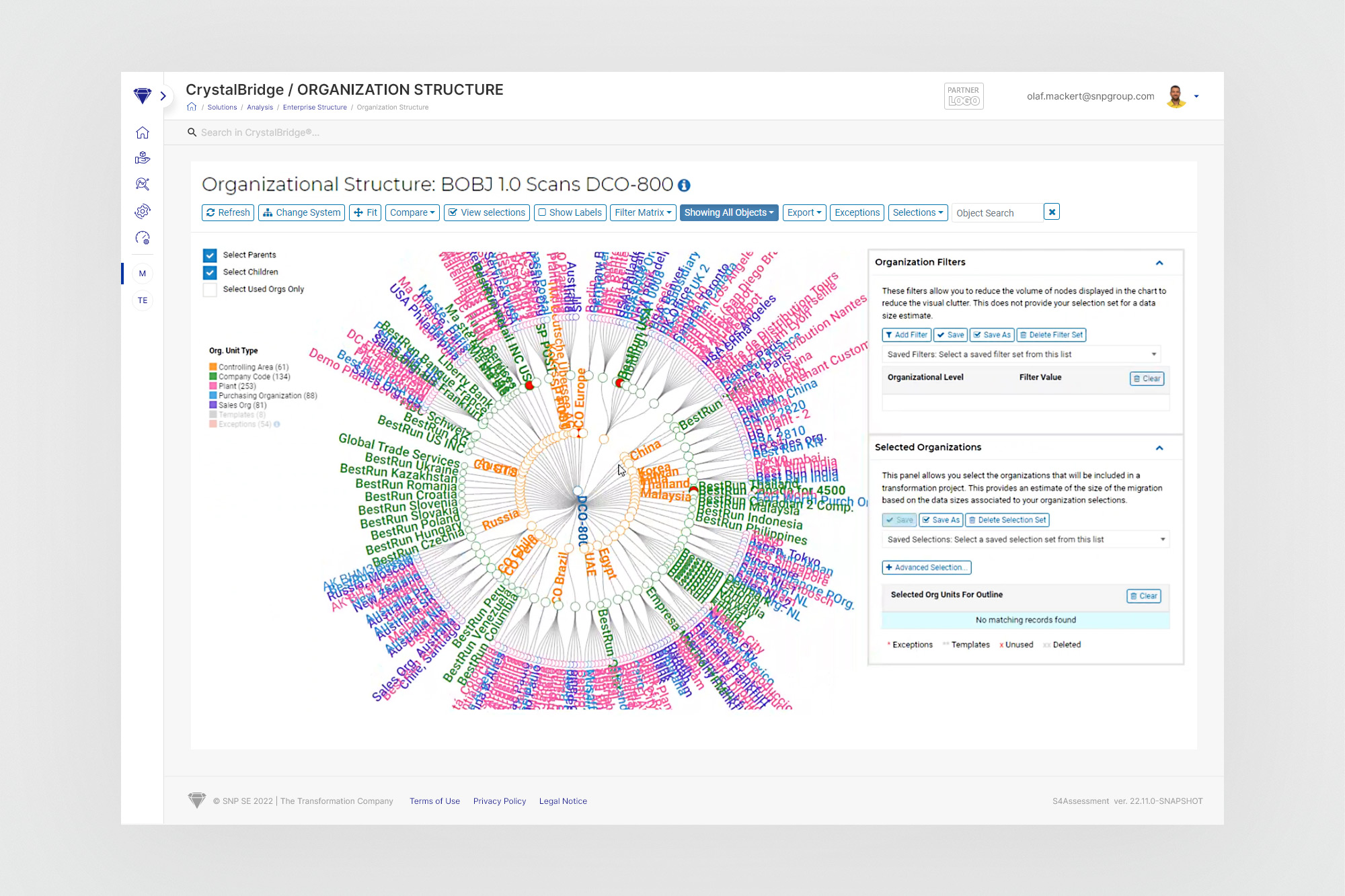The width and height of the screenshot is (1345, 896).
Task: Click the Object Search input field
Action: (x=997, y=213)
